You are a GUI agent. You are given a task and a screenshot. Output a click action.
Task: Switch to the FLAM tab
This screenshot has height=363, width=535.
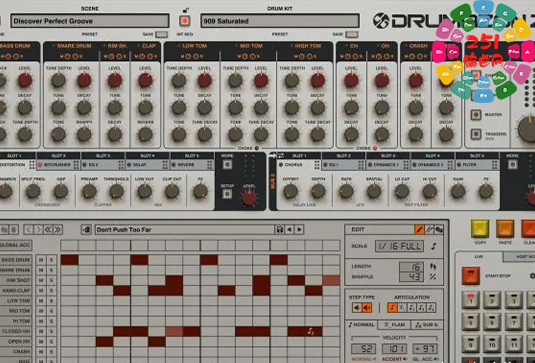click(394, 325)
